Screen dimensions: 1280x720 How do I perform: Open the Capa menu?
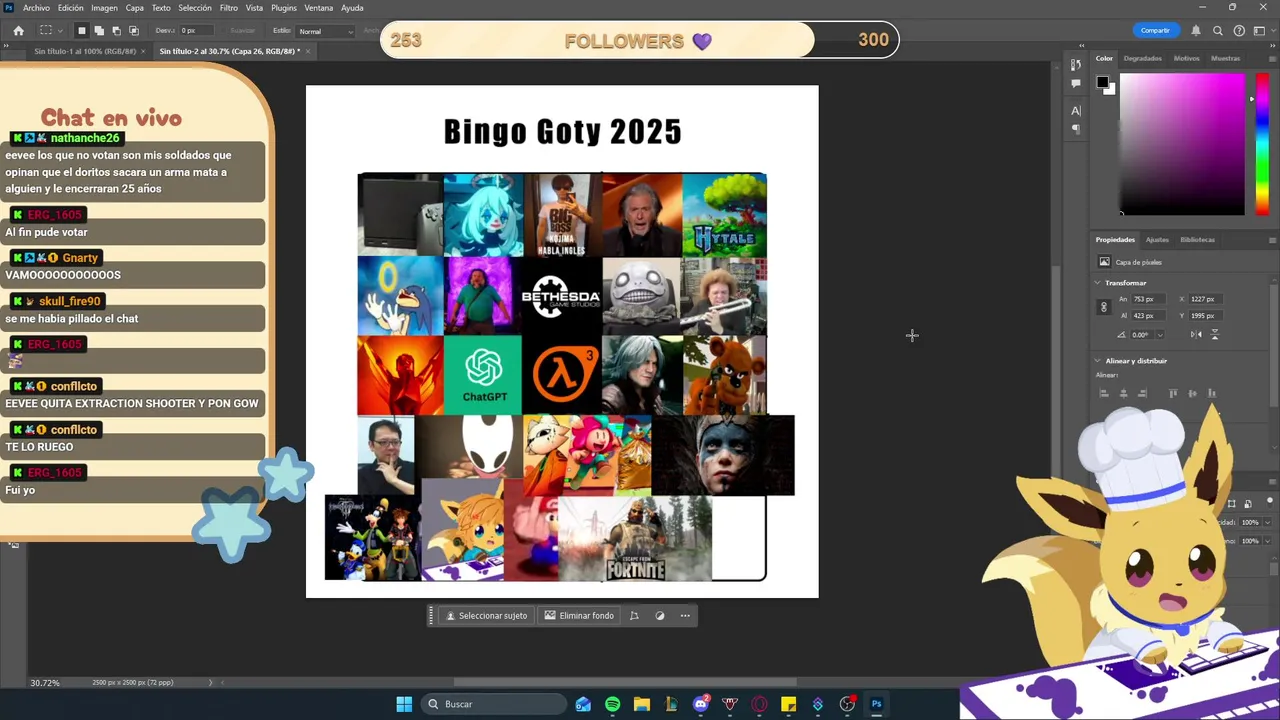(x=135, y=8)
